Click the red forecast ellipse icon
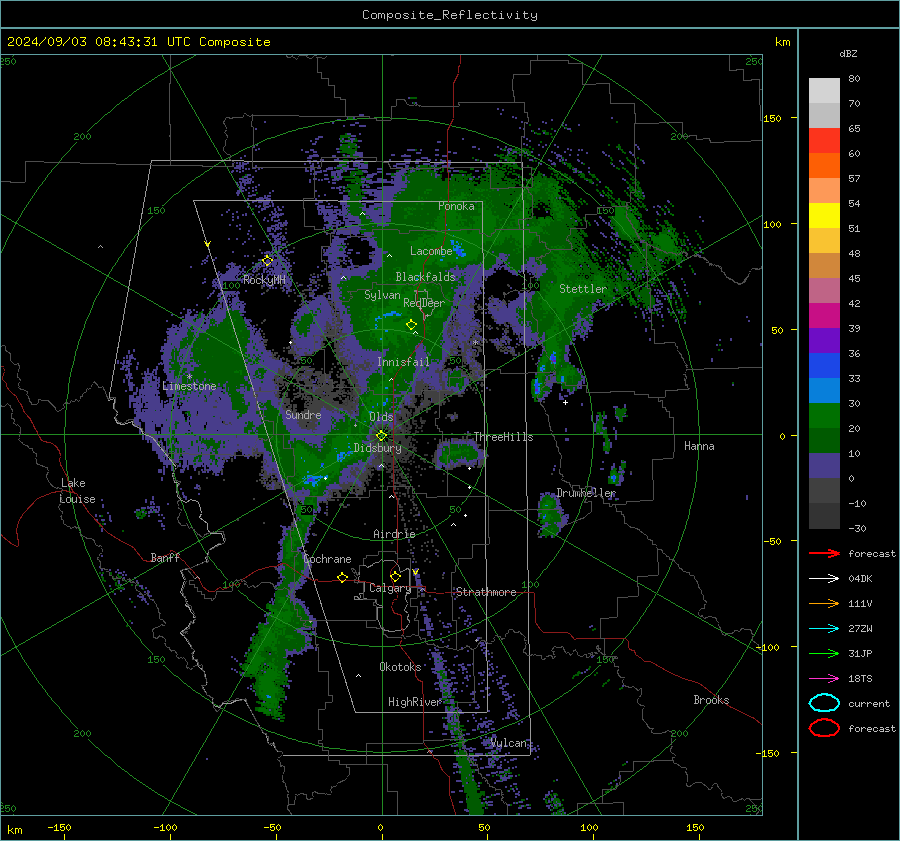This screenshot has height=841, width=900. pyautogui.click(x=824, y=728)
